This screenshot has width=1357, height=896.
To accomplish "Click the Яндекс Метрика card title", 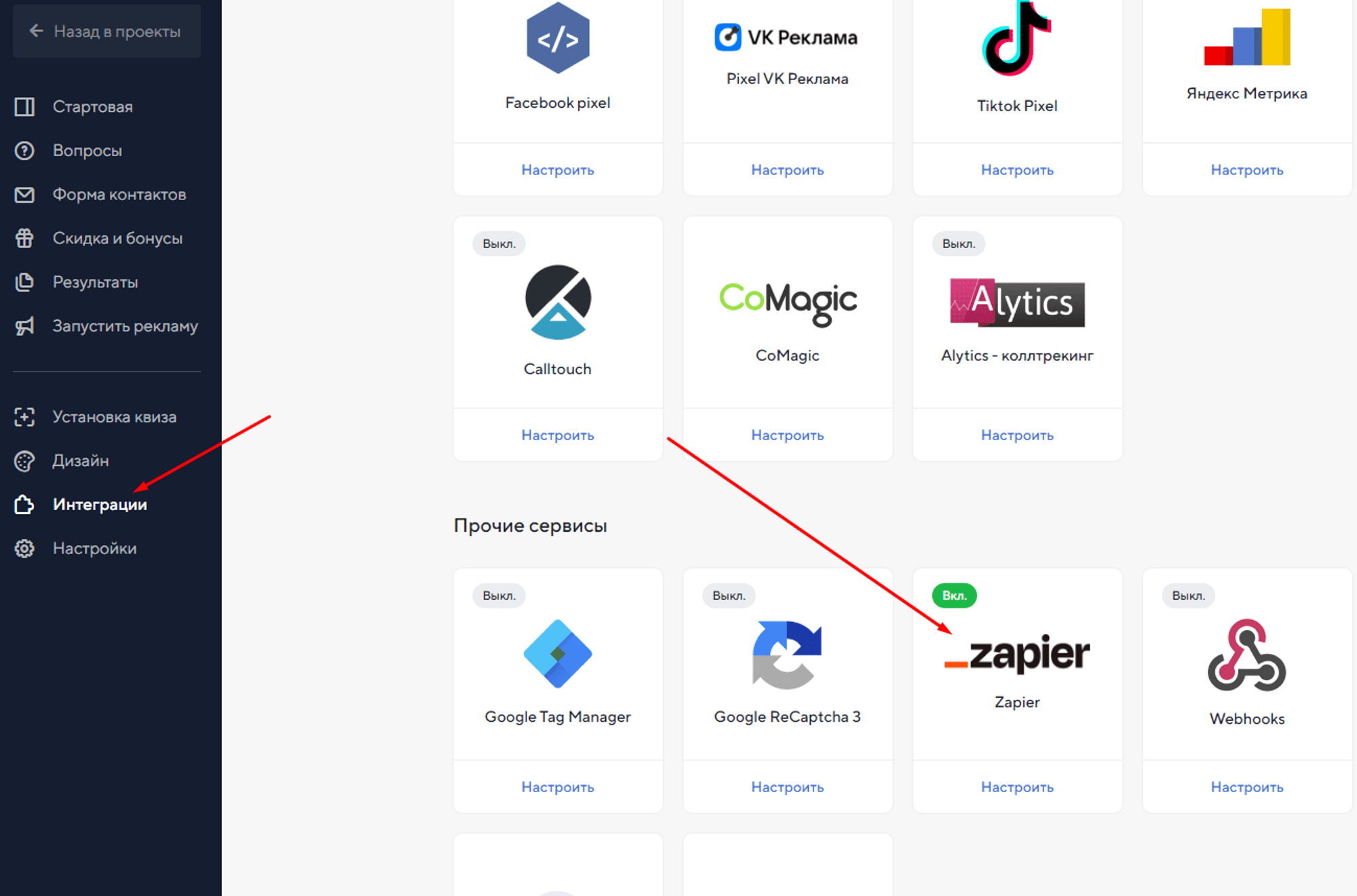I will (1247, 94).
